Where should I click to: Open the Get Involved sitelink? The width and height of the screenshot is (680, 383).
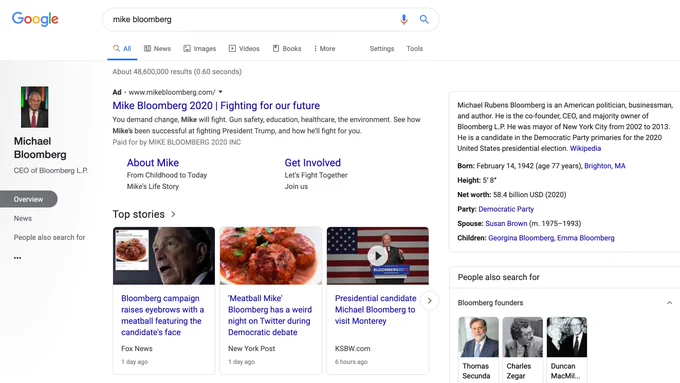(313, 163)
